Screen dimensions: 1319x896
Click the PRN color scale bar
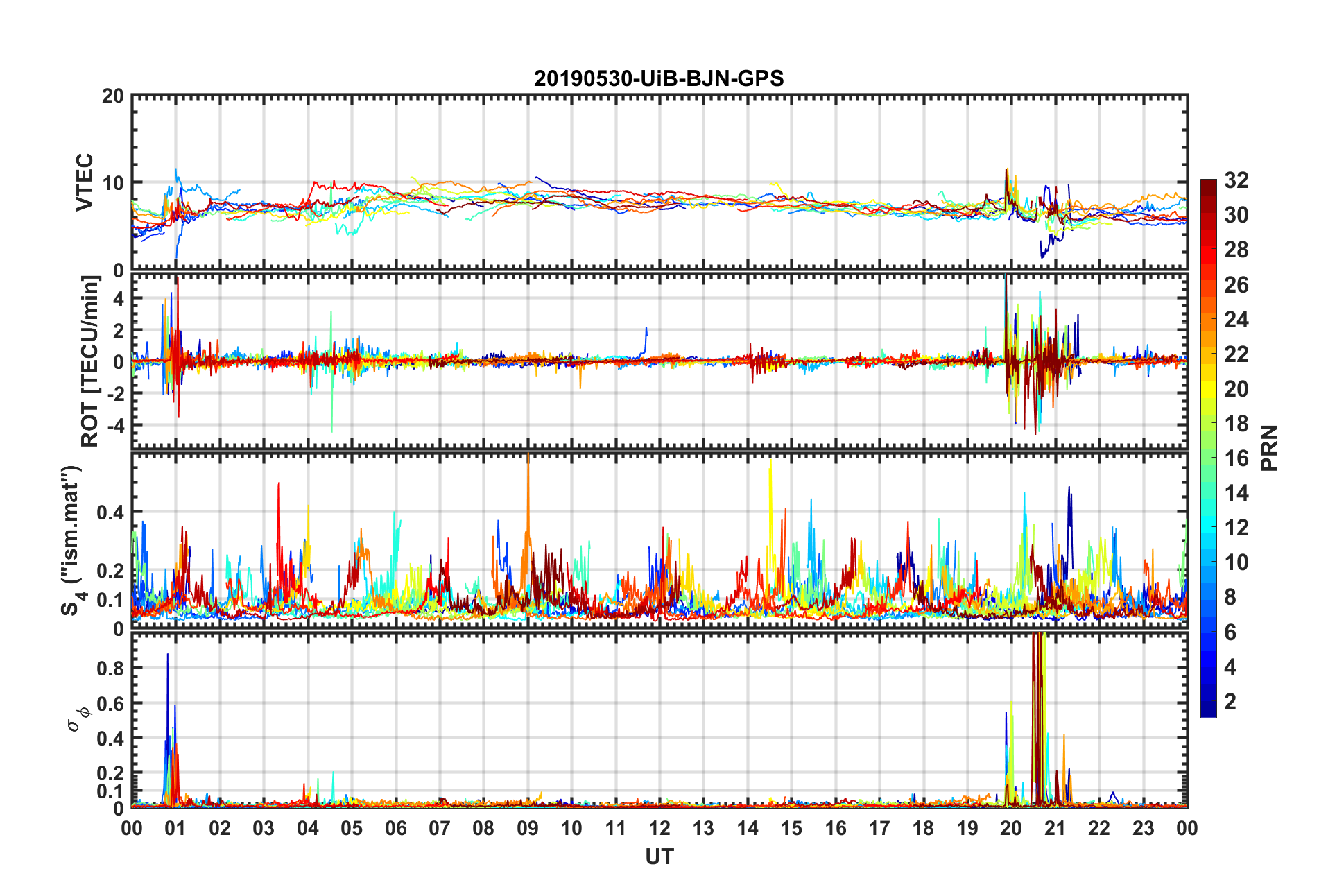(x=1209, y=448)
